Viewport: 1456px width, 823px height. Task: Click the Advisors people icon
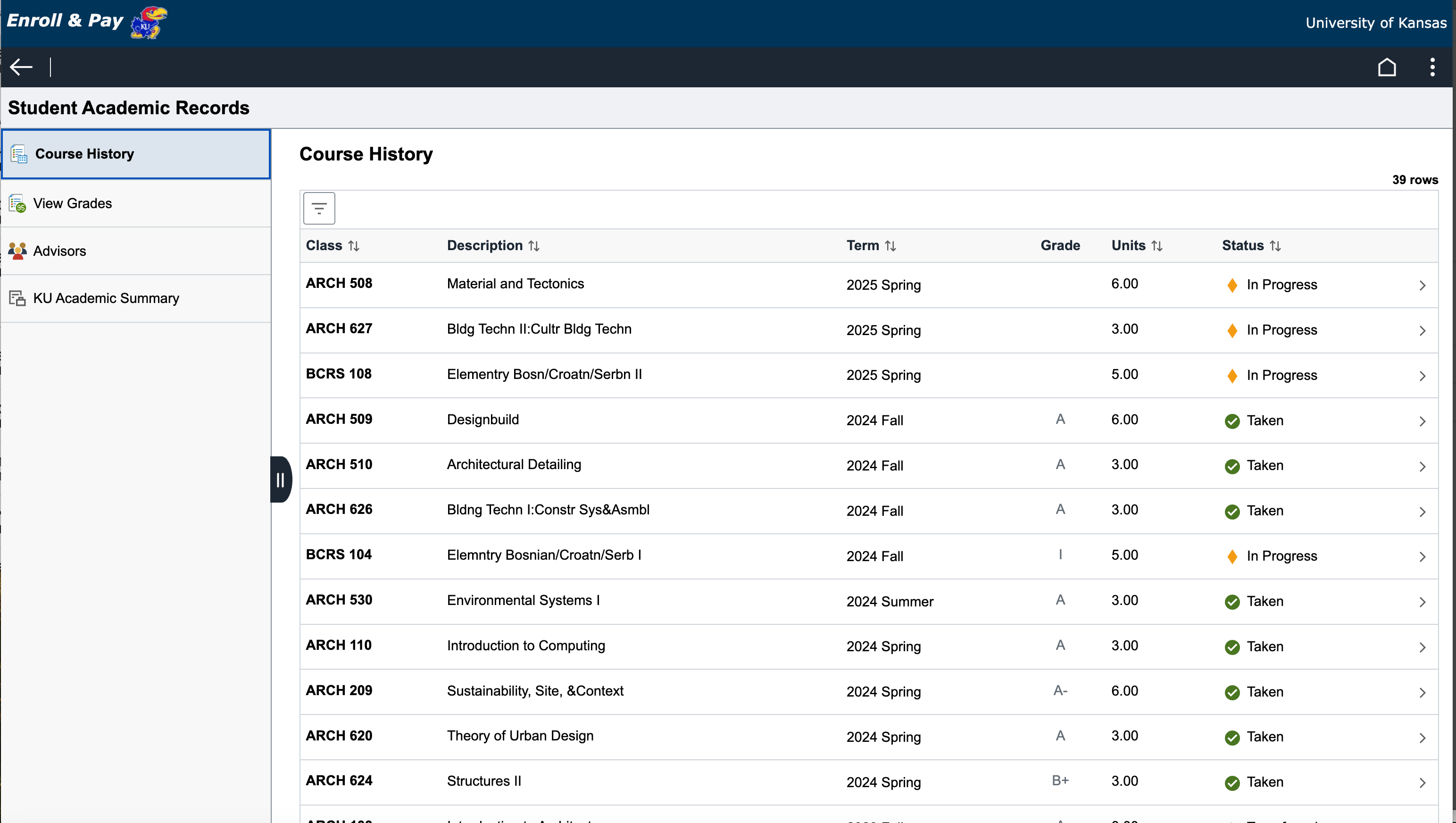pyautogui.click(x=17, y=251)
